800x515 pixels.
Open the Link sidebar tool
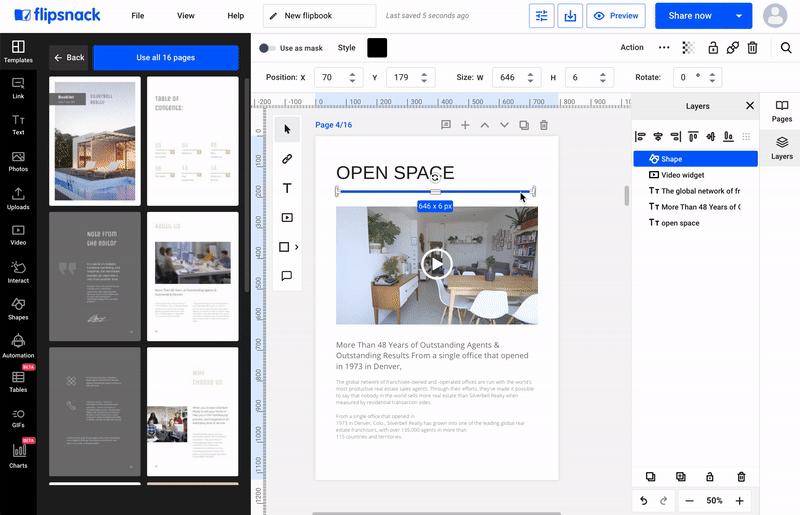click(x=18, y=88)
